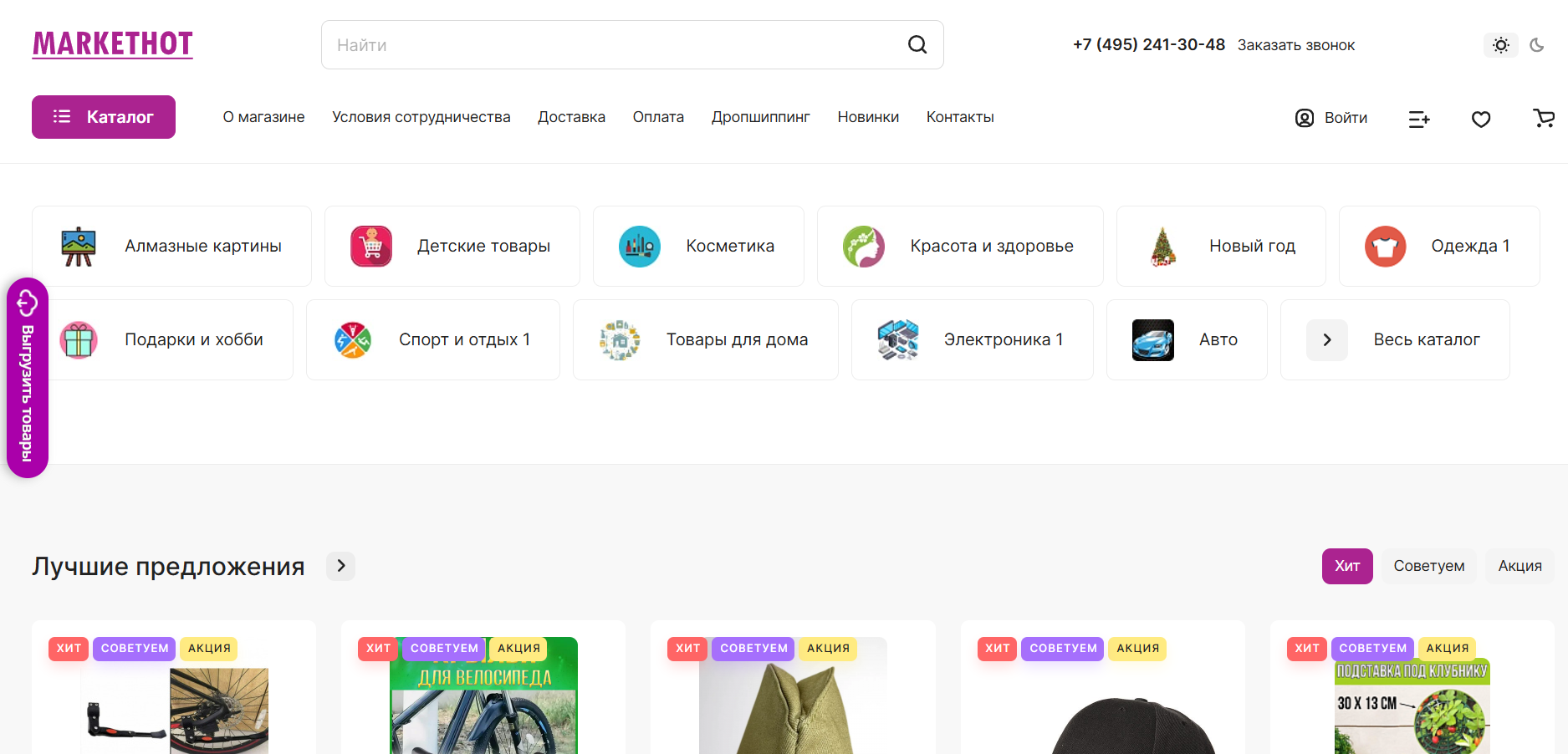Open the shopping cart icon

1544,118
